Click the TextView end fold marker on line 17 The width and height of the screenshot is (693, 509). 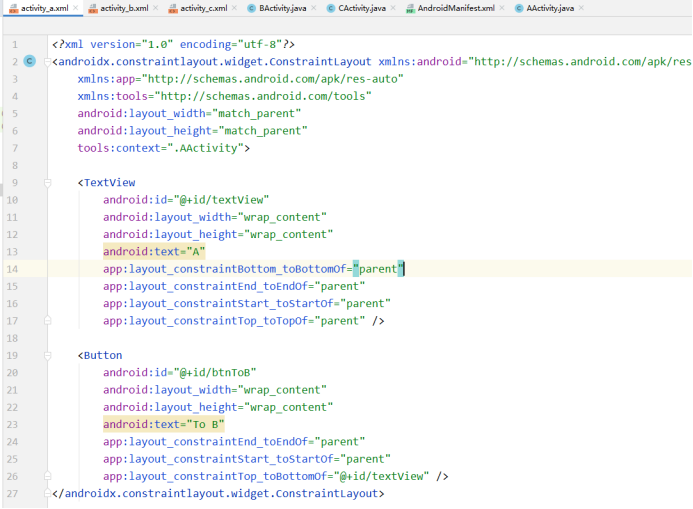[x=47, y=320]
